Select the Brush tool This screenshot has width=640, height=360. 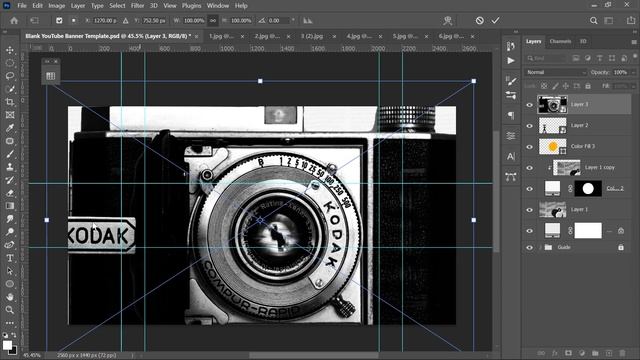pos(10,154)
